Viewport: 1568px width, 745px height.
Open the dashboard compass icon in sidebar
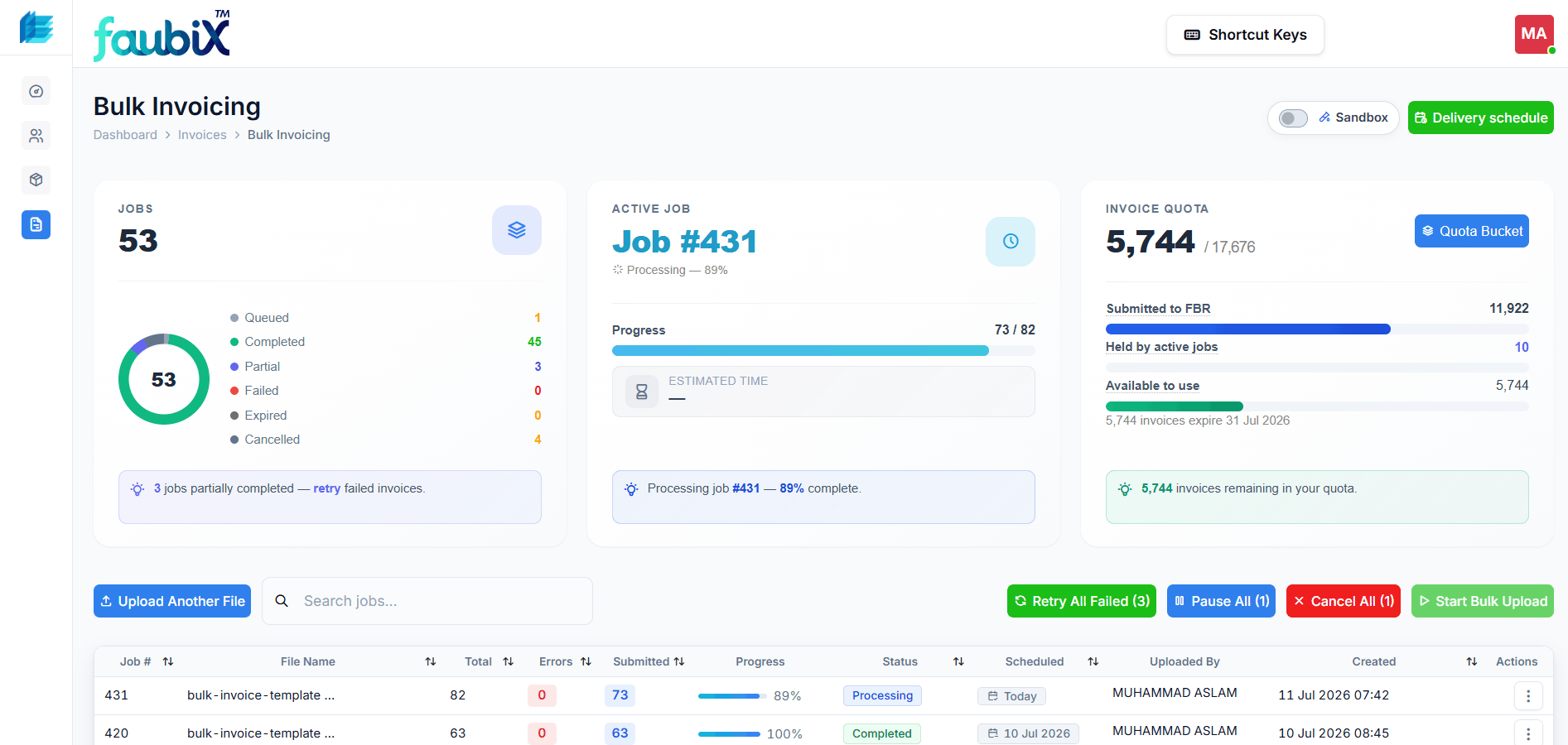pos(36,91)
